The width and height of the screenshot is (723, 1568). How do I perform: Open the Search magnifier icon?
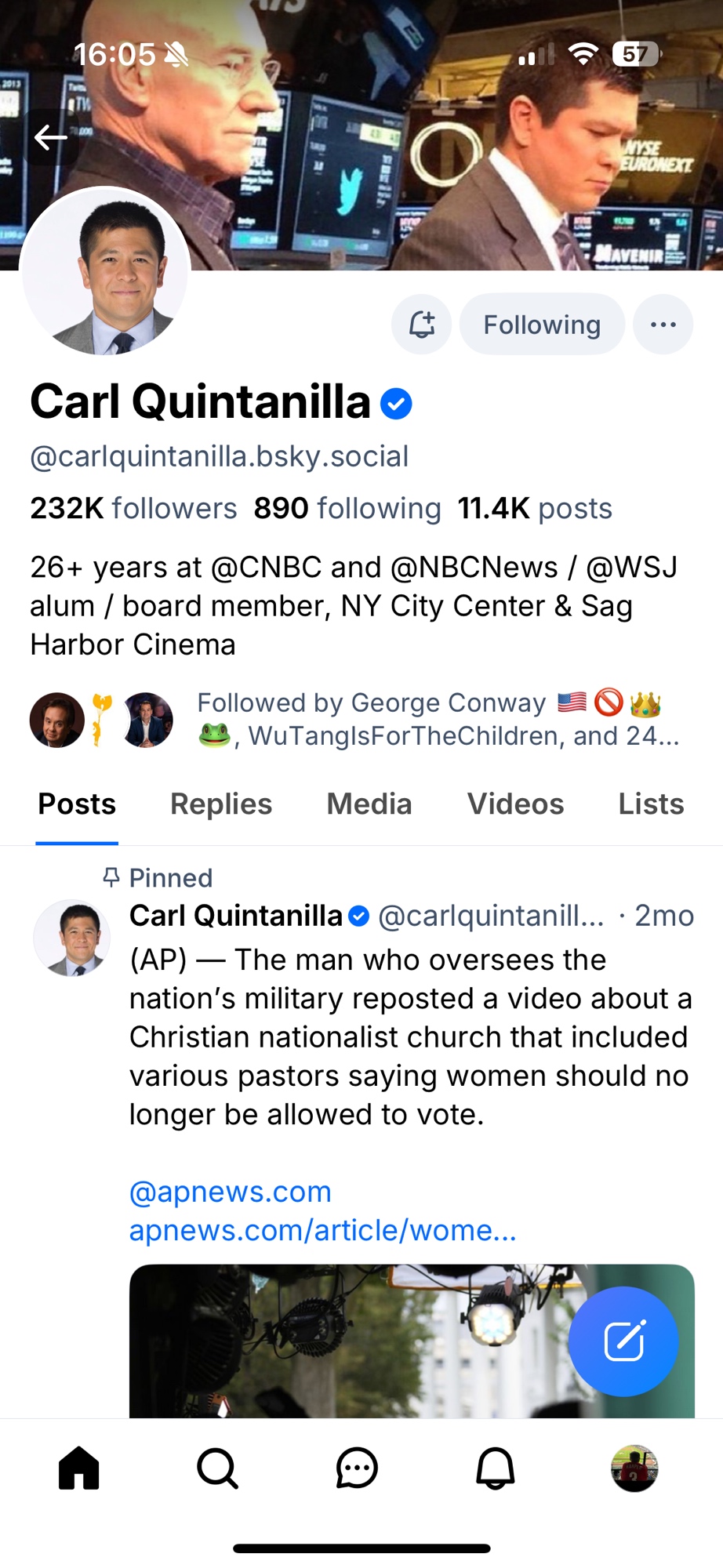(x=217, y=1468)
